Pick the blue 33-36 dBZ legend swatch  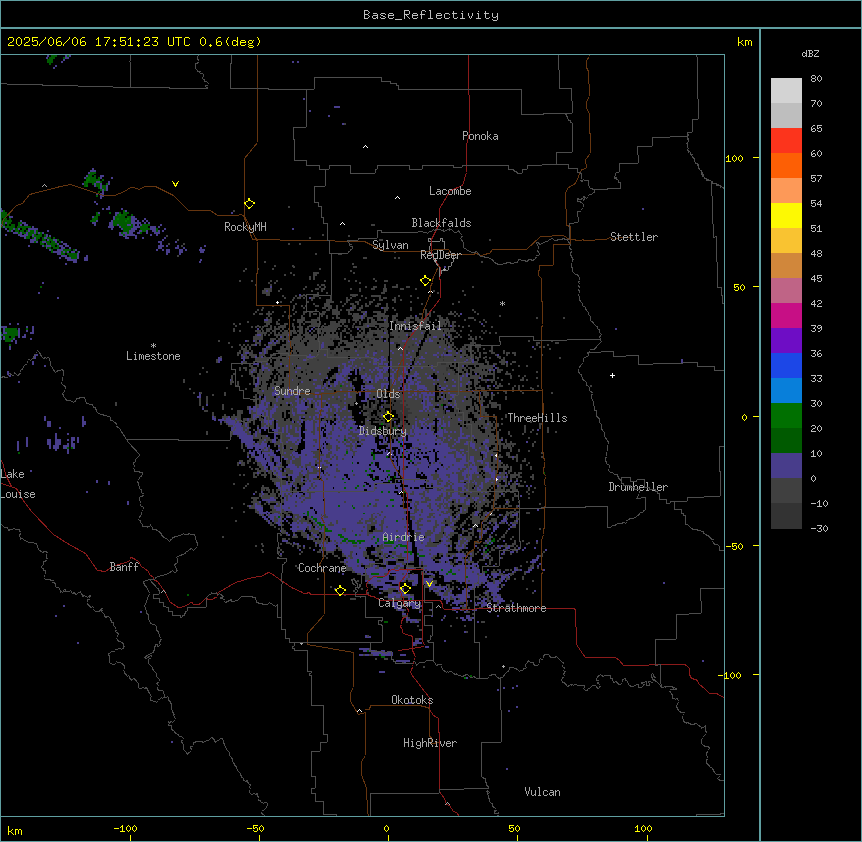coord(786,365)
